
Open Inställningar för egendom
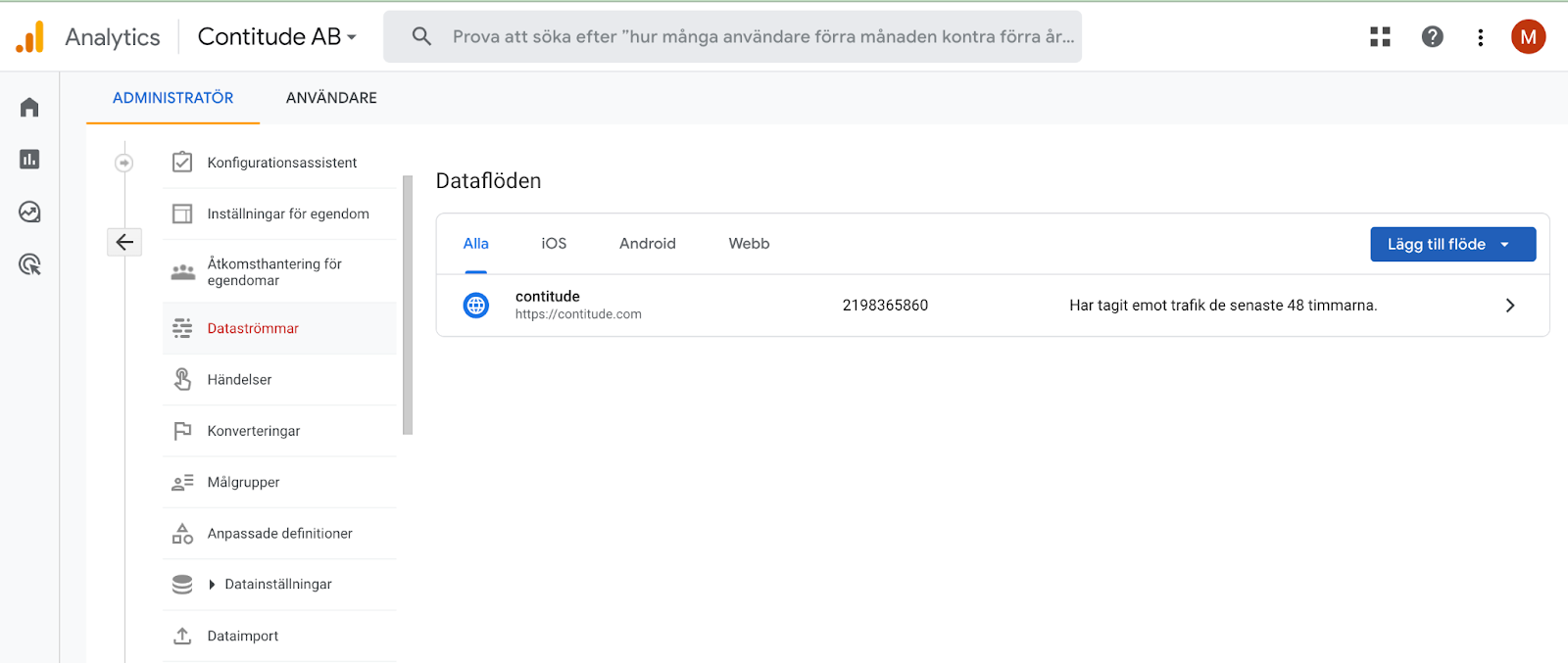pos(279,213)
